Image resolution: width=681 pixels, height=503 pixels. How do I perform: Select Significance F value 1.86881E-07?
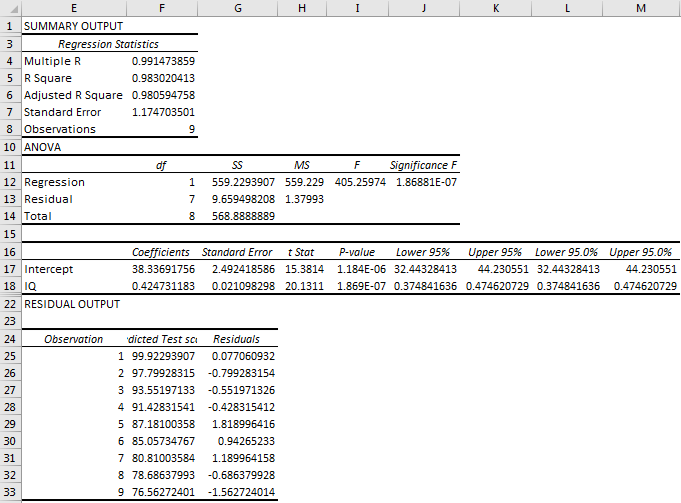pyautogui.click(x=426, y=182)
